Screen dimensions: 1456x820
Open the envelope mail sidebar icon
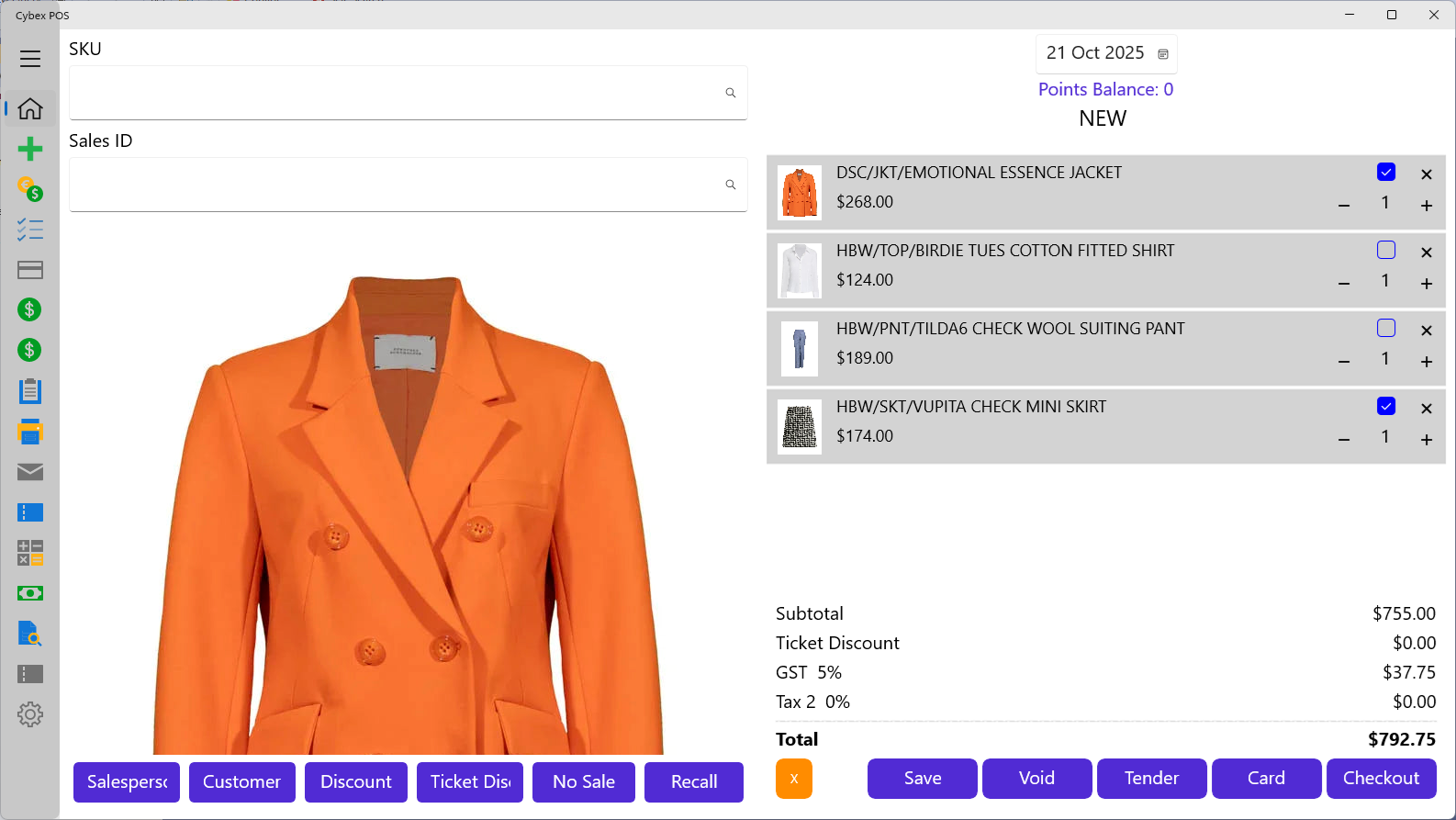point(30,472)
